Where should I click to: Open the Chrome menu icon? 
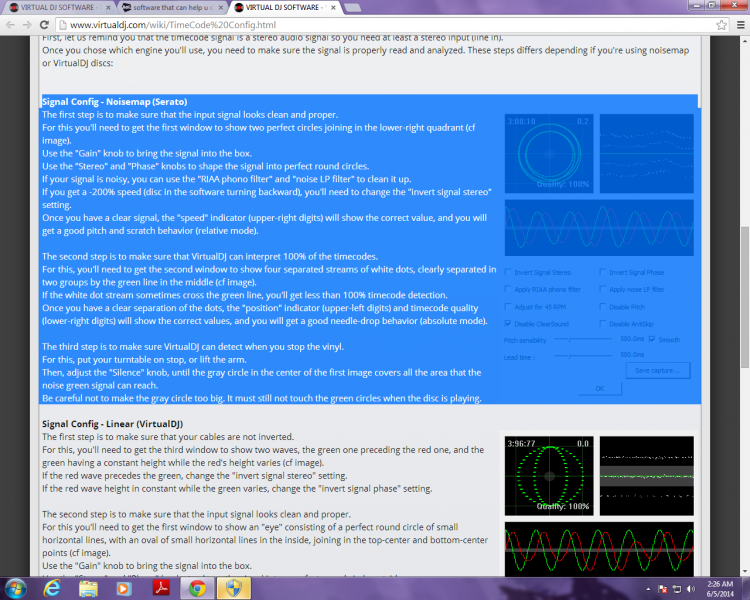(x=740, y=25)
